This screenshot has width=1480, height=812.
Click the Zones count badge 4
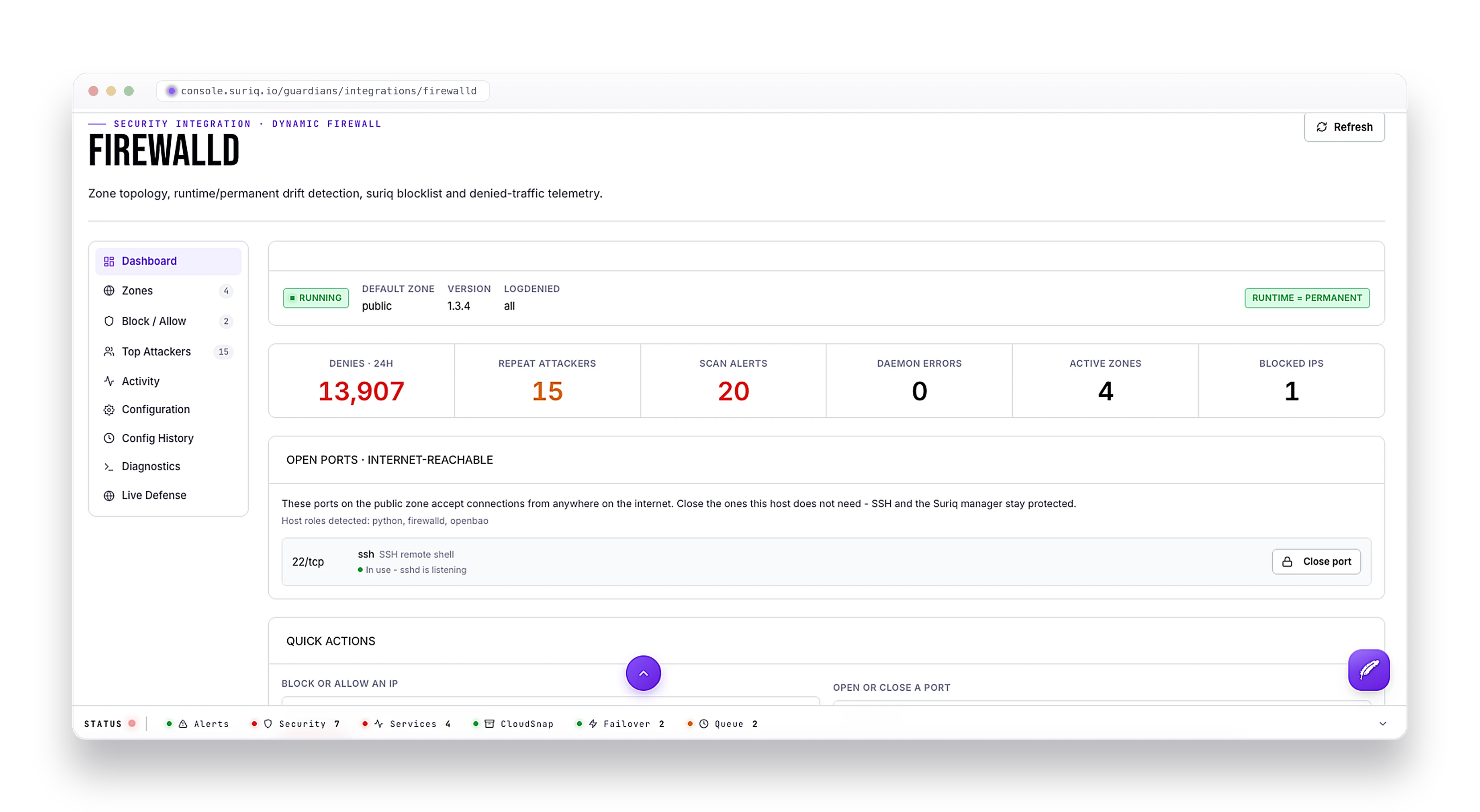point(226,291)
